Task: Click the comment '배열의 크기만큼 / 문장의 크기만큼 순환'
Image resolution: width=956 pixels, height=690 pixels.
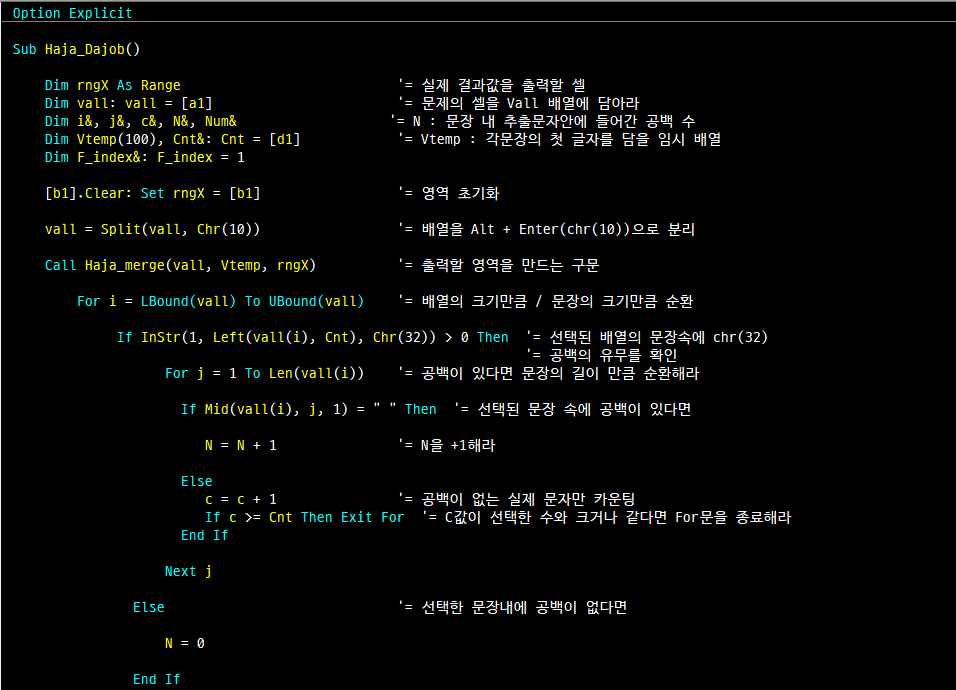Action: 557,301
